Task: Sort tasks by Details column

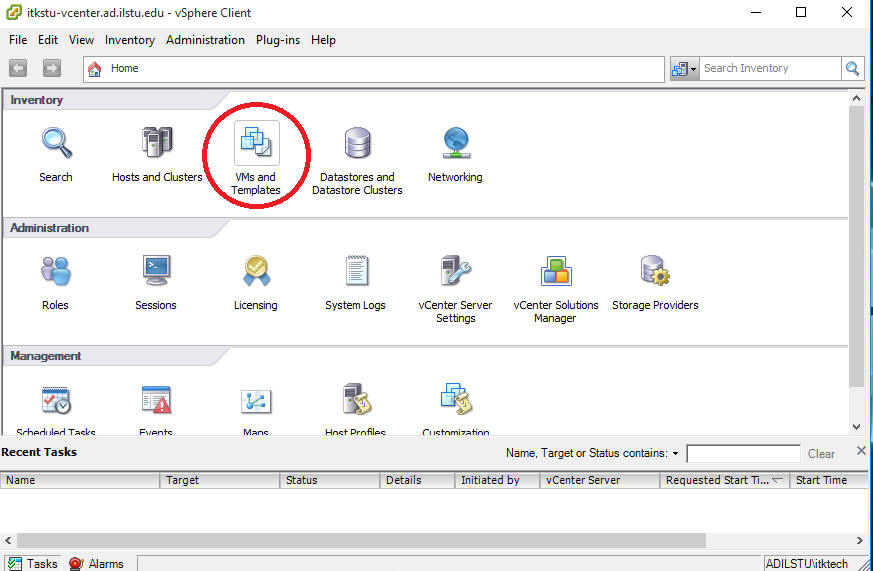Action: tap(417, 480)
